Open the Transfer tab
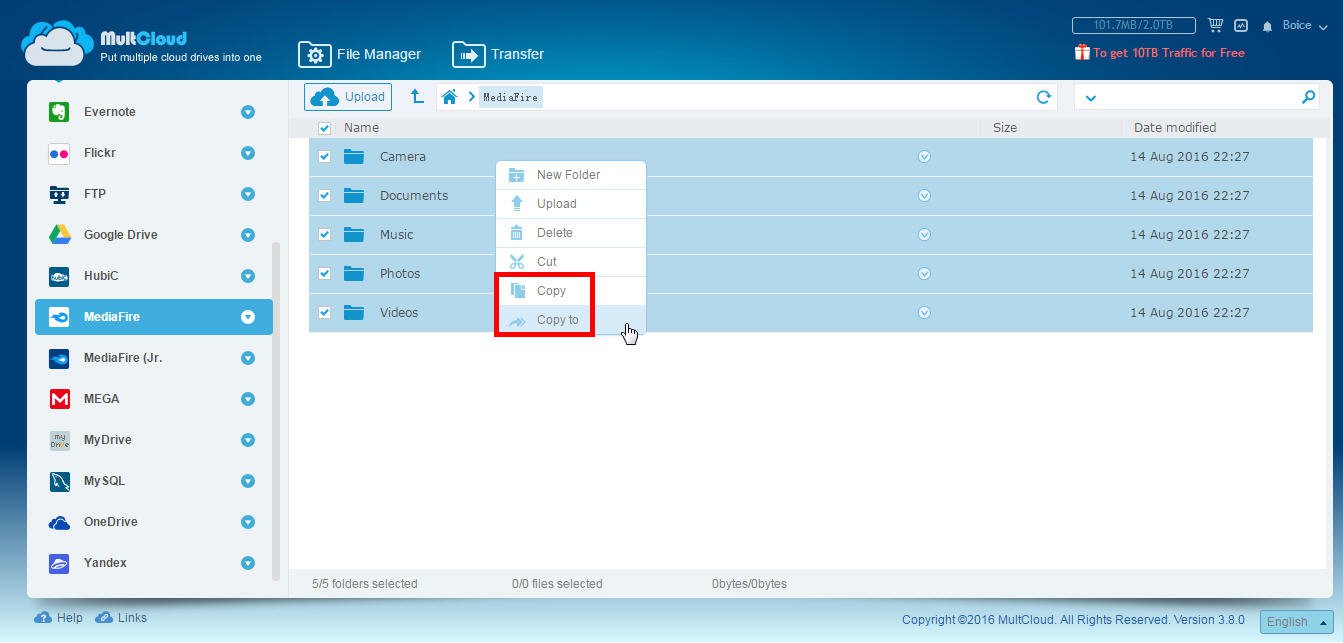 498,54
